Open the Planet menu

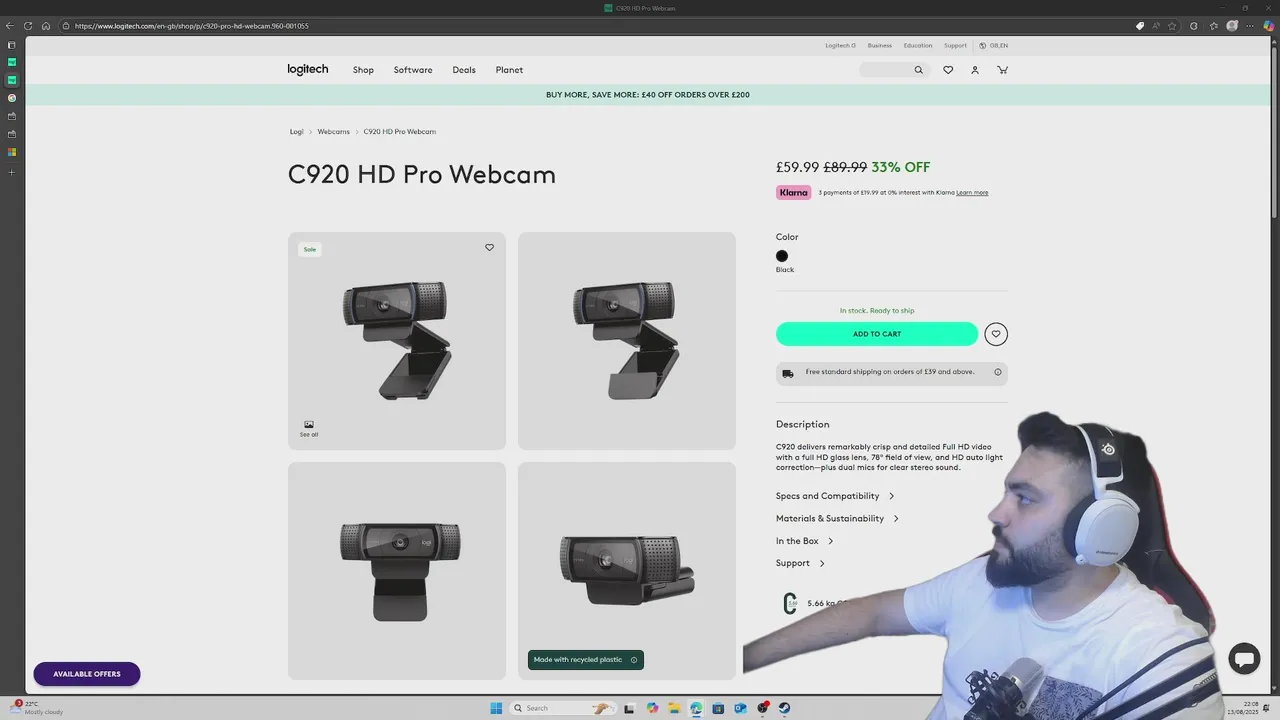click(509, 70)
